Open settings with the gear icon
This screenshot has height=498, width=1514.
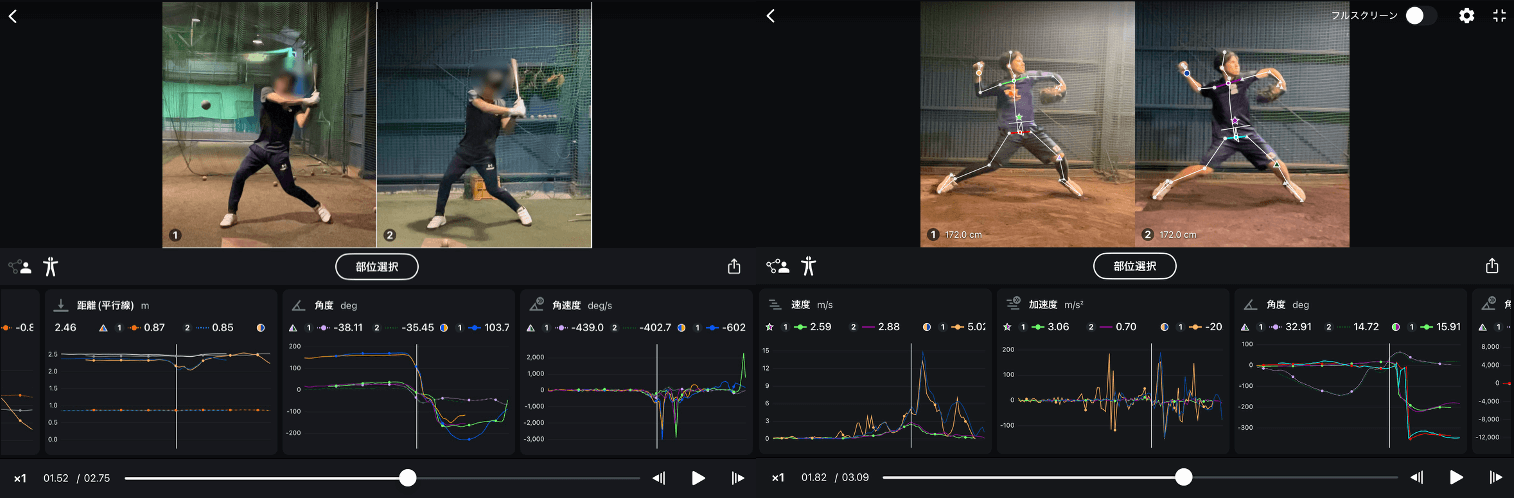[x=1466, y=16]
